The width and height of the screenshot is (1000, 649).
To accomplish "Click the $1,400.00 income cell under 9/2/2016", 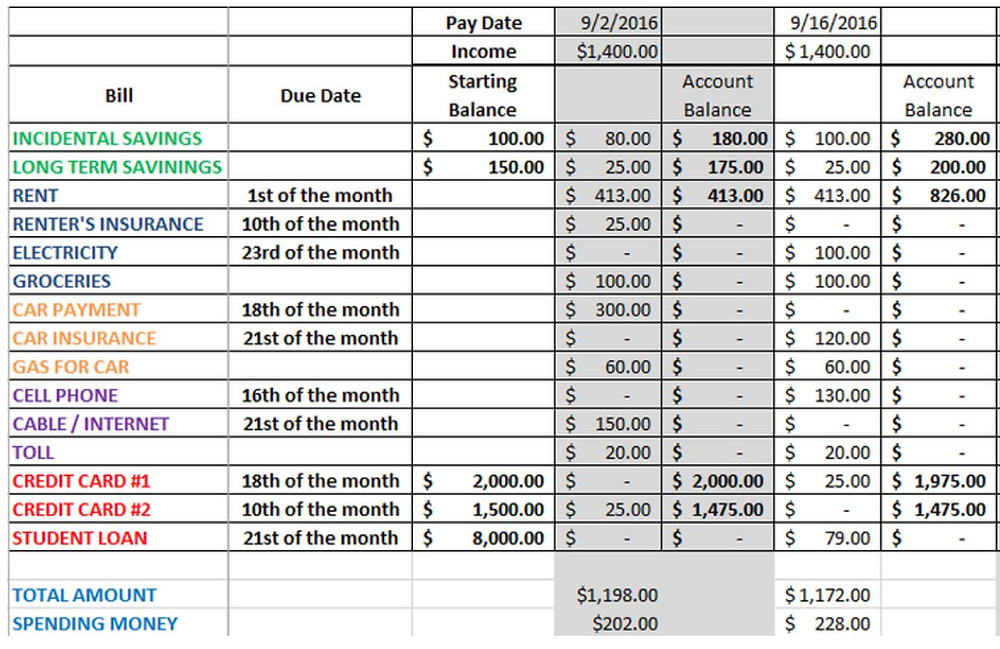I will 608,50.
